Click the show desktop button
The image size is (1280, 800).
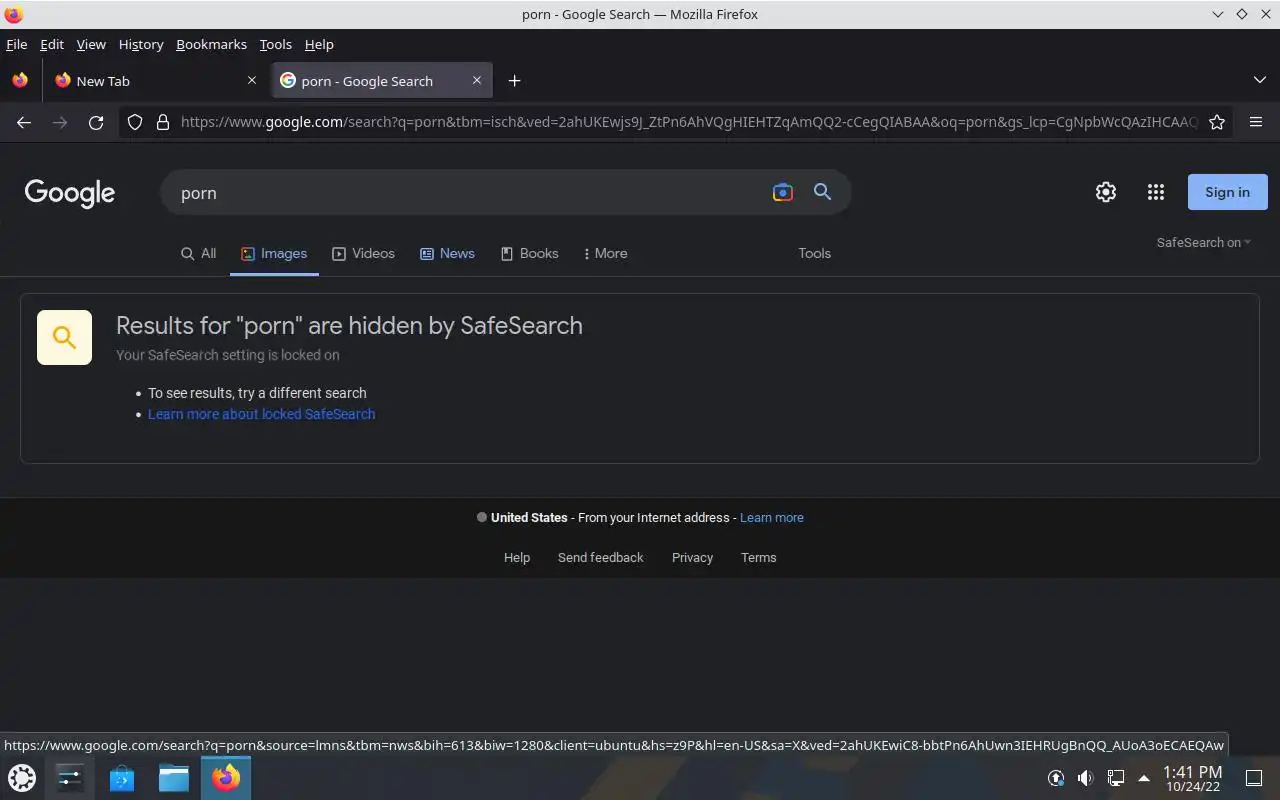click(x=1253, y=777)
